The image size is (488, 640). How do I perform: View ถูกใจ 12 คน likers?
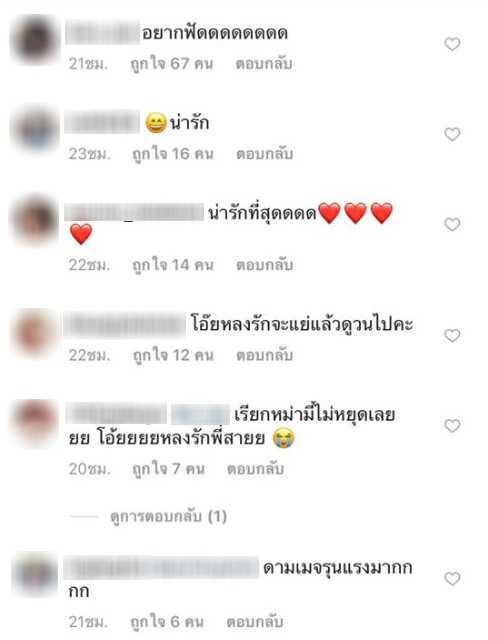173,356
